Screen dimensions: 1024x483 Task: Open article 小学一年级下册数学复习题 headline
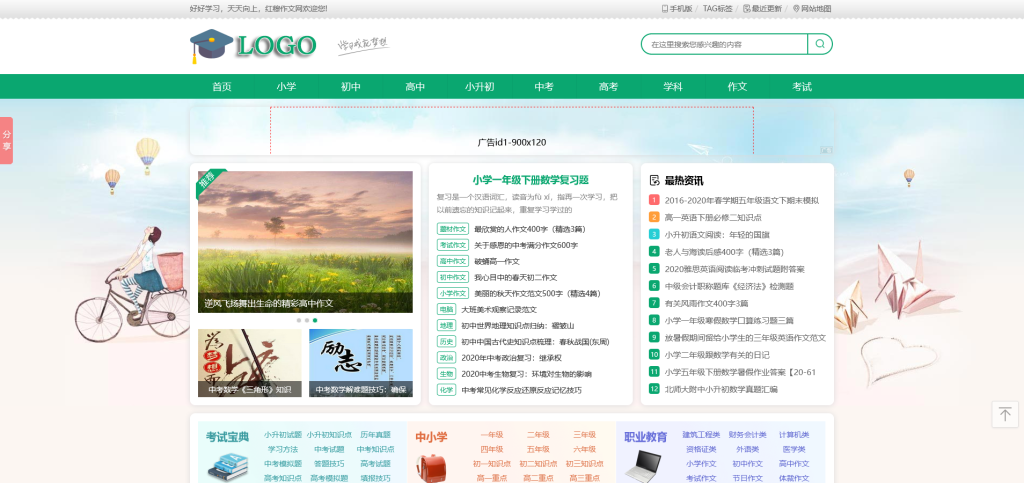pos(530,180)
